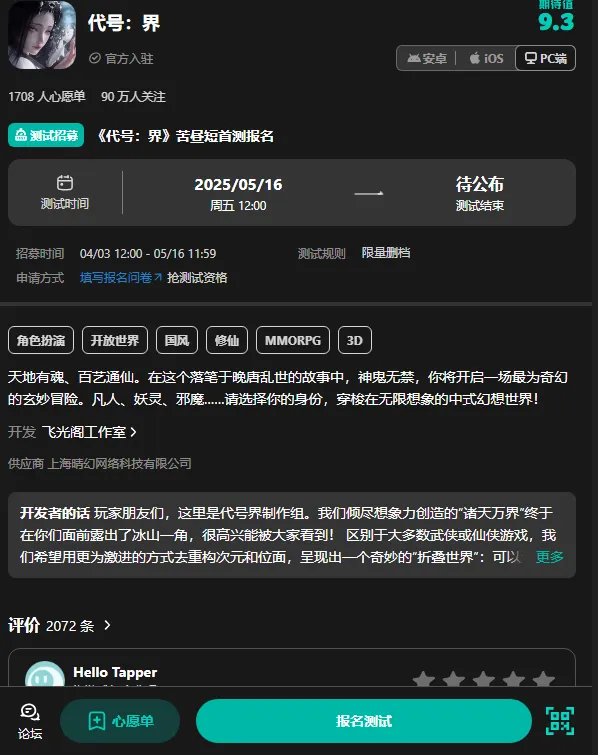The image size is (598, 755).
Task: Click the 报名测试 button
Action: click(x=364, y=721)
